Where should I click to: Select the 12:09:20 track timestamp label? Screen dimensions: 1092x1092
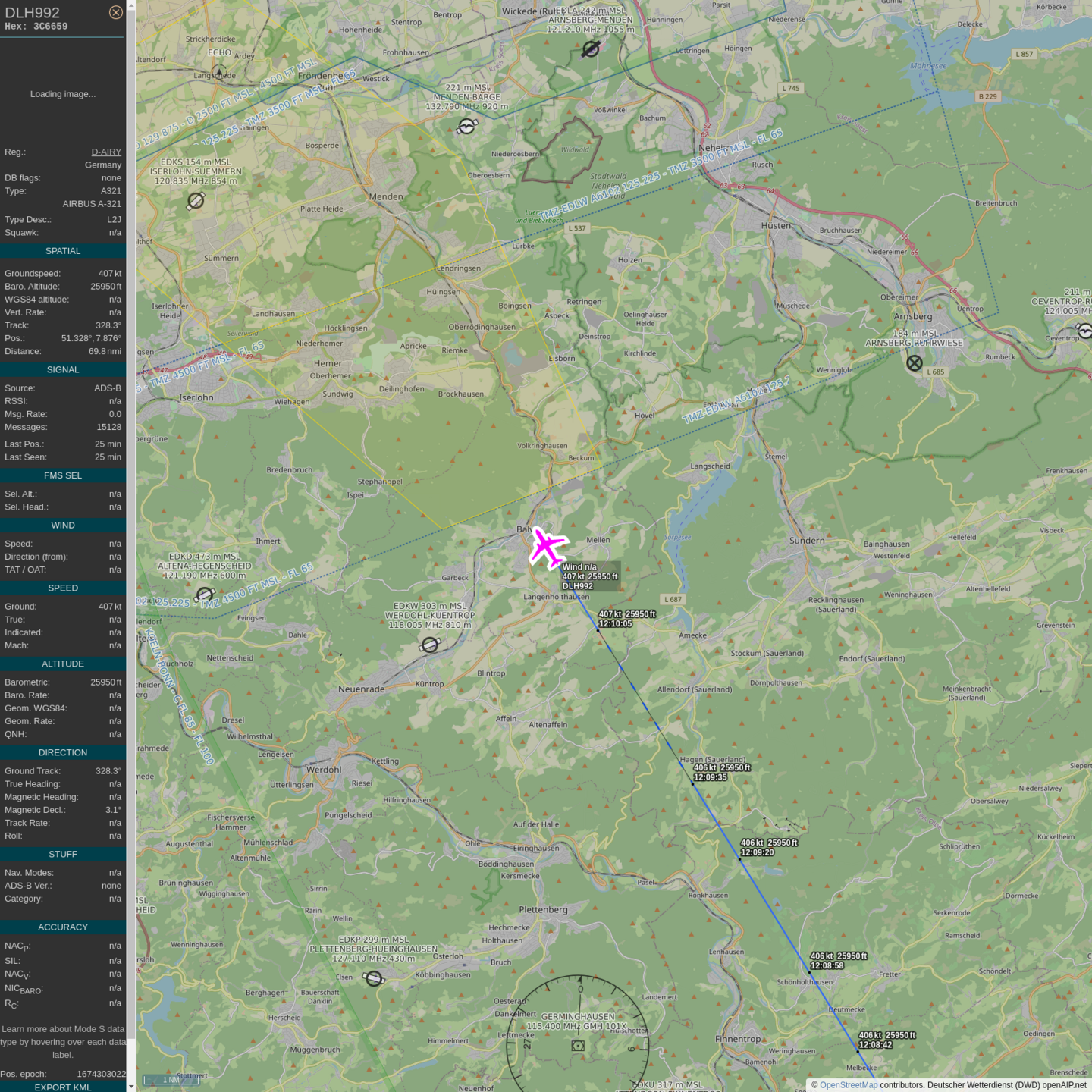pos(757,852)
